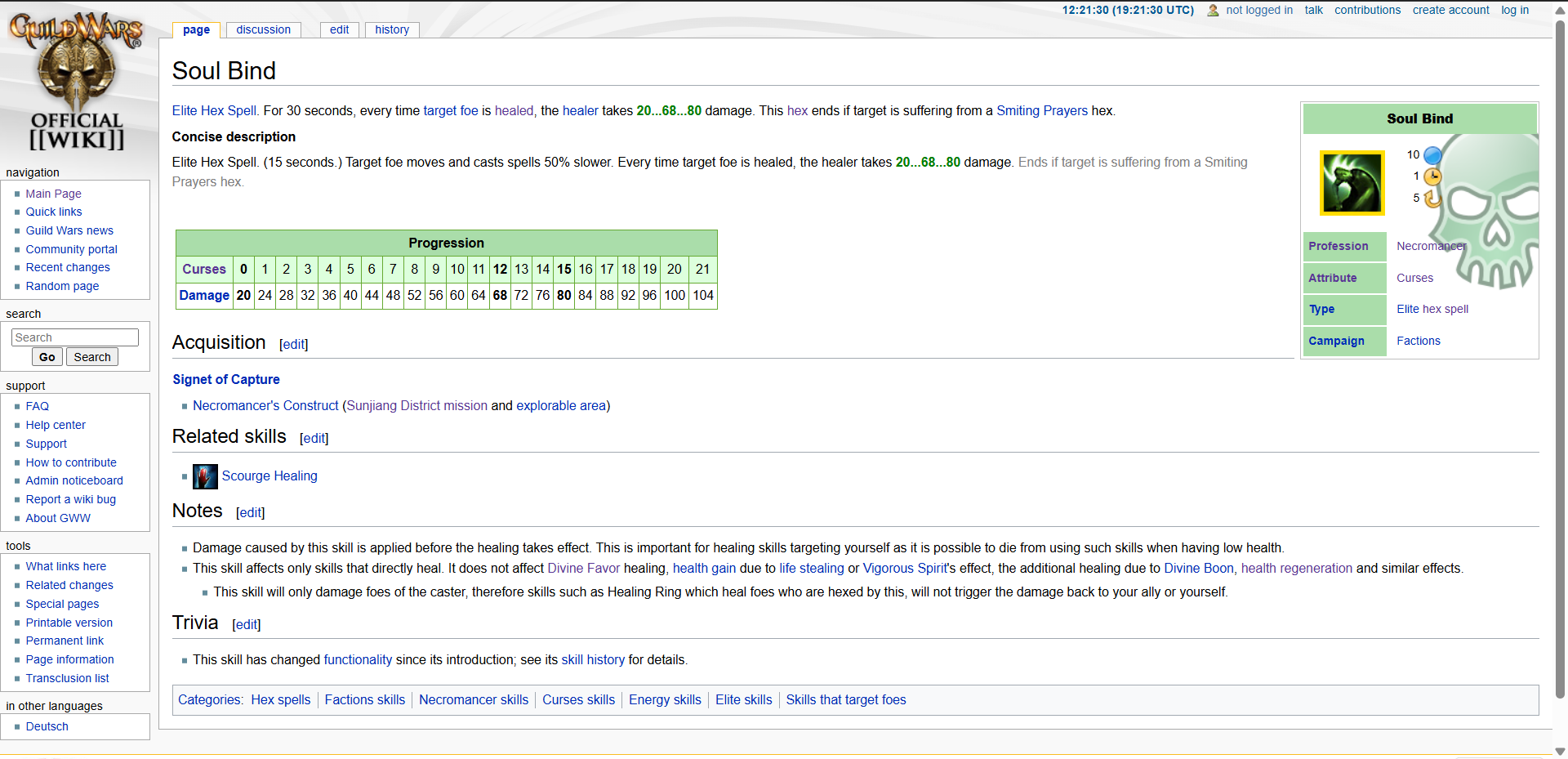
Task: Click Report a wiki bug
Action: point(71,499)
